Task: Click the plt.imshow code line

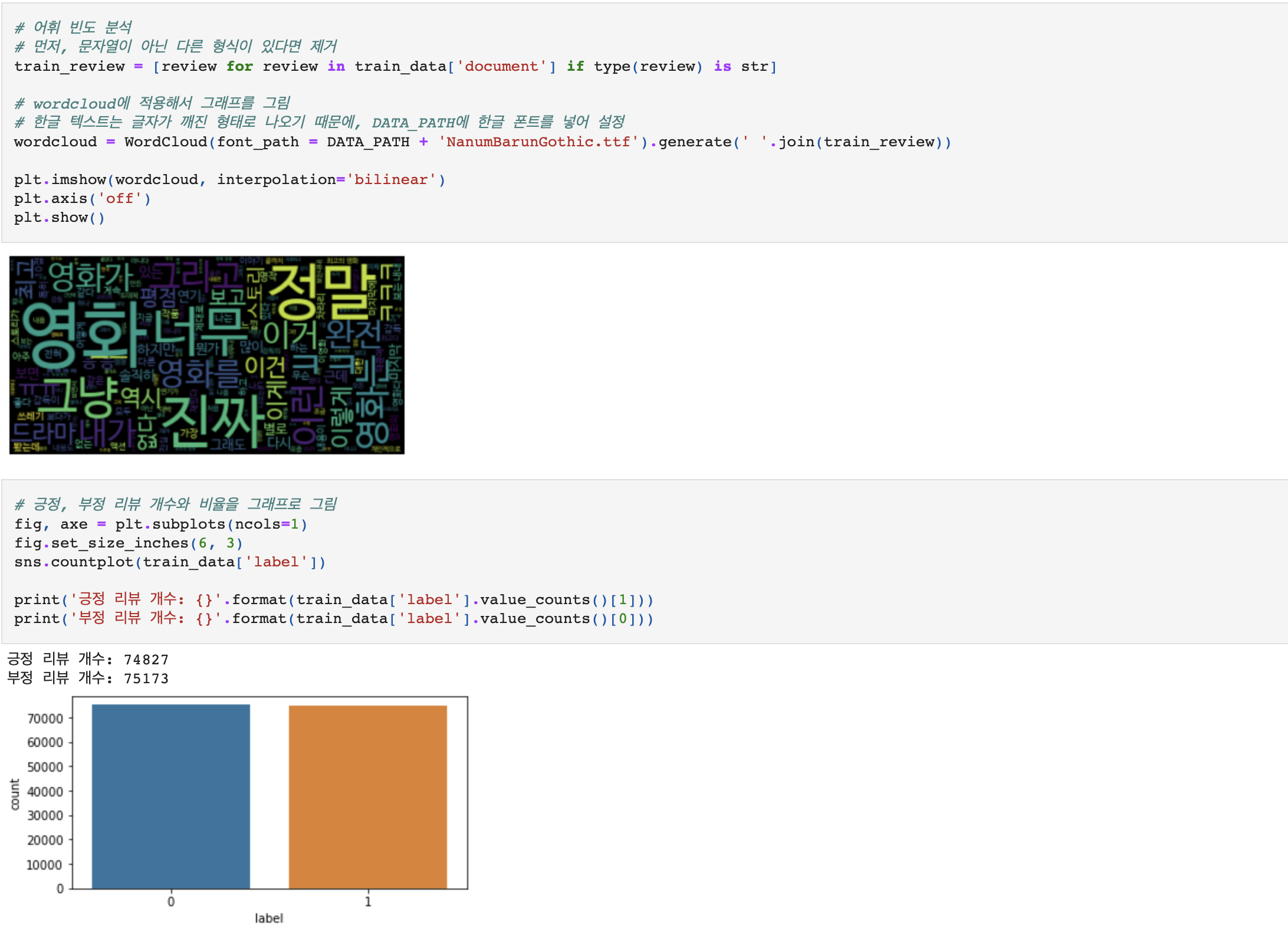Action: (230, 180)
